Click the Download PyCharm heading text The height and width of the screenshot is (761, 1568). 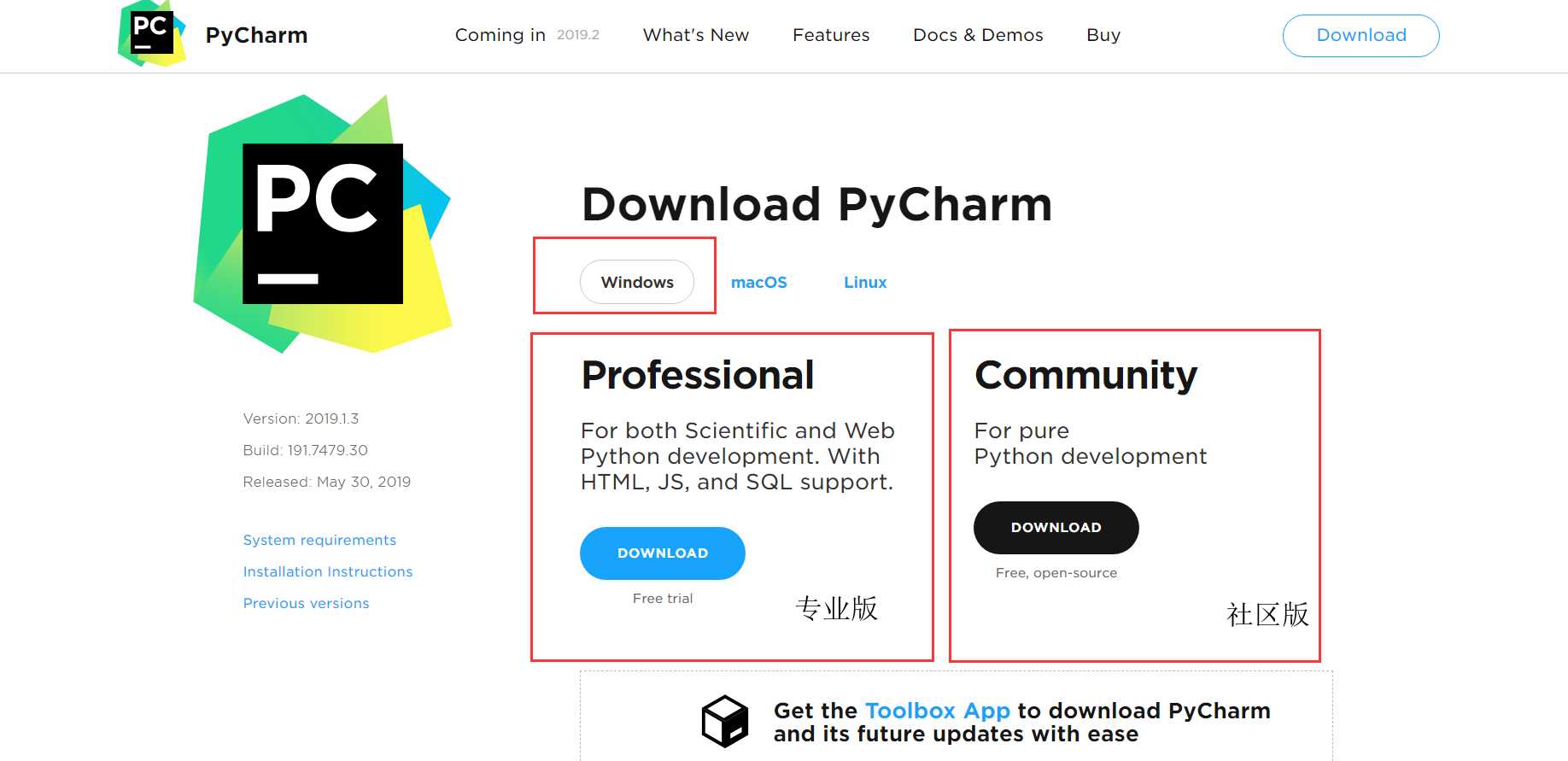pyautogui.click(x=817, y=204)
